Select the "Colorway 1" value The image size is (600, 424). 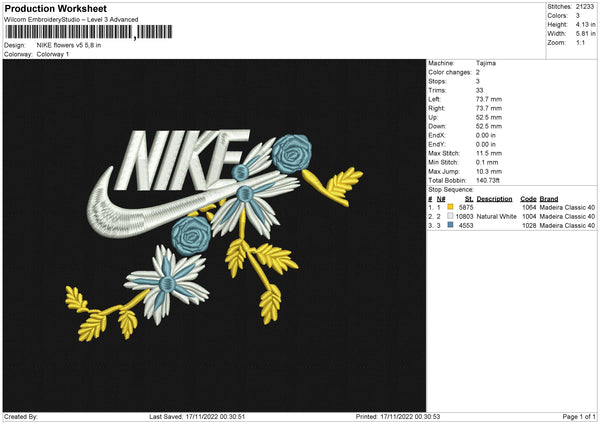point(53,54)
